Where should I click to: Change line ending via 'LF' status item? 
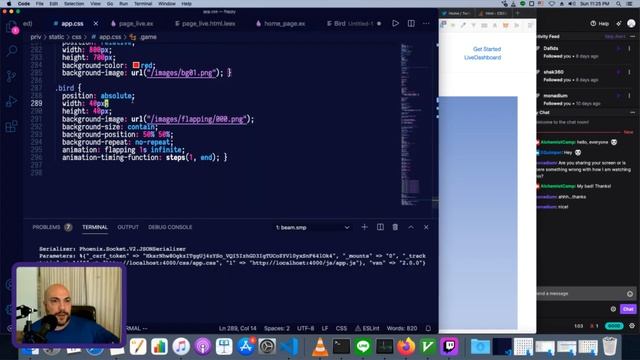[x=325, y=328]
